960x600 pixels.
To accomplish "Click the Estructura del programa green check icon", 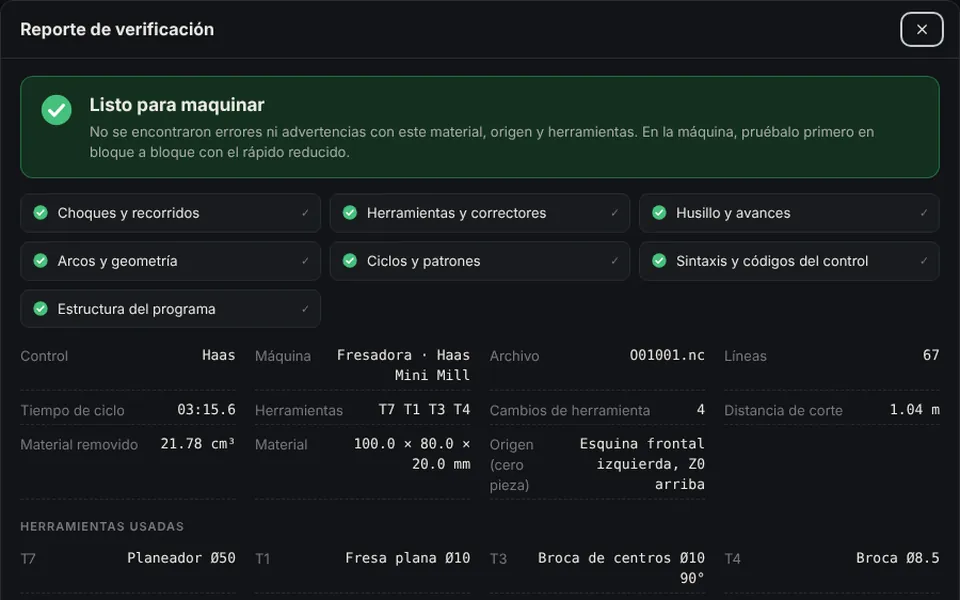I will (40, 309).
